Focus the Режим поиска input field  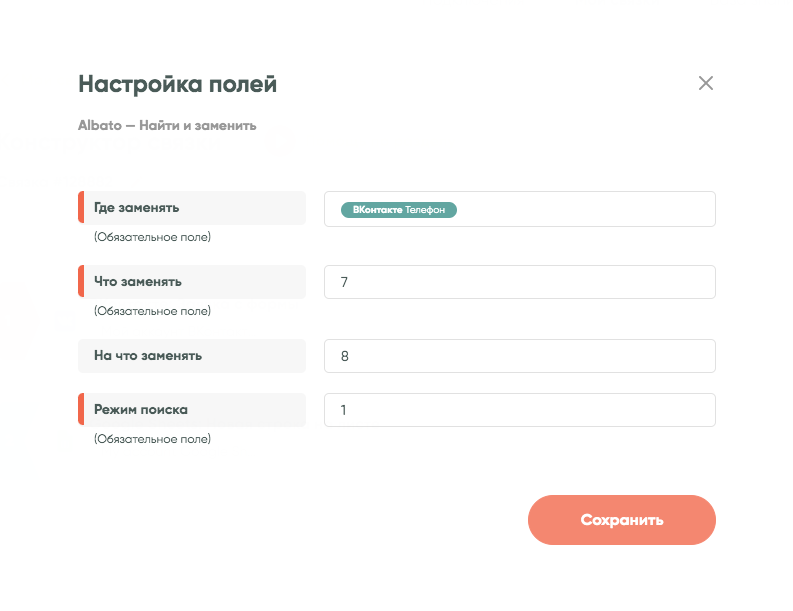(519, 410)
